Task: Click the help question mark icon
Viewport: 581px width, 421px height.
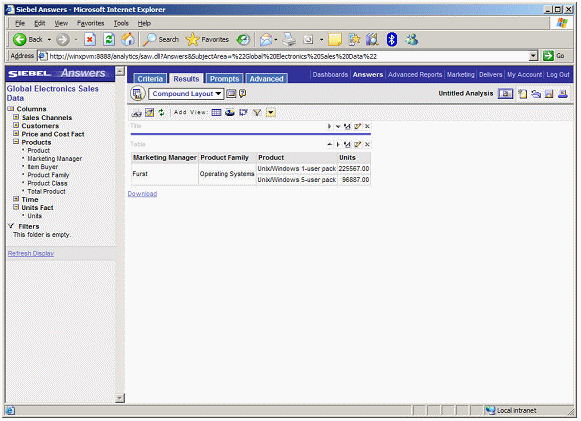Action: 243,94
